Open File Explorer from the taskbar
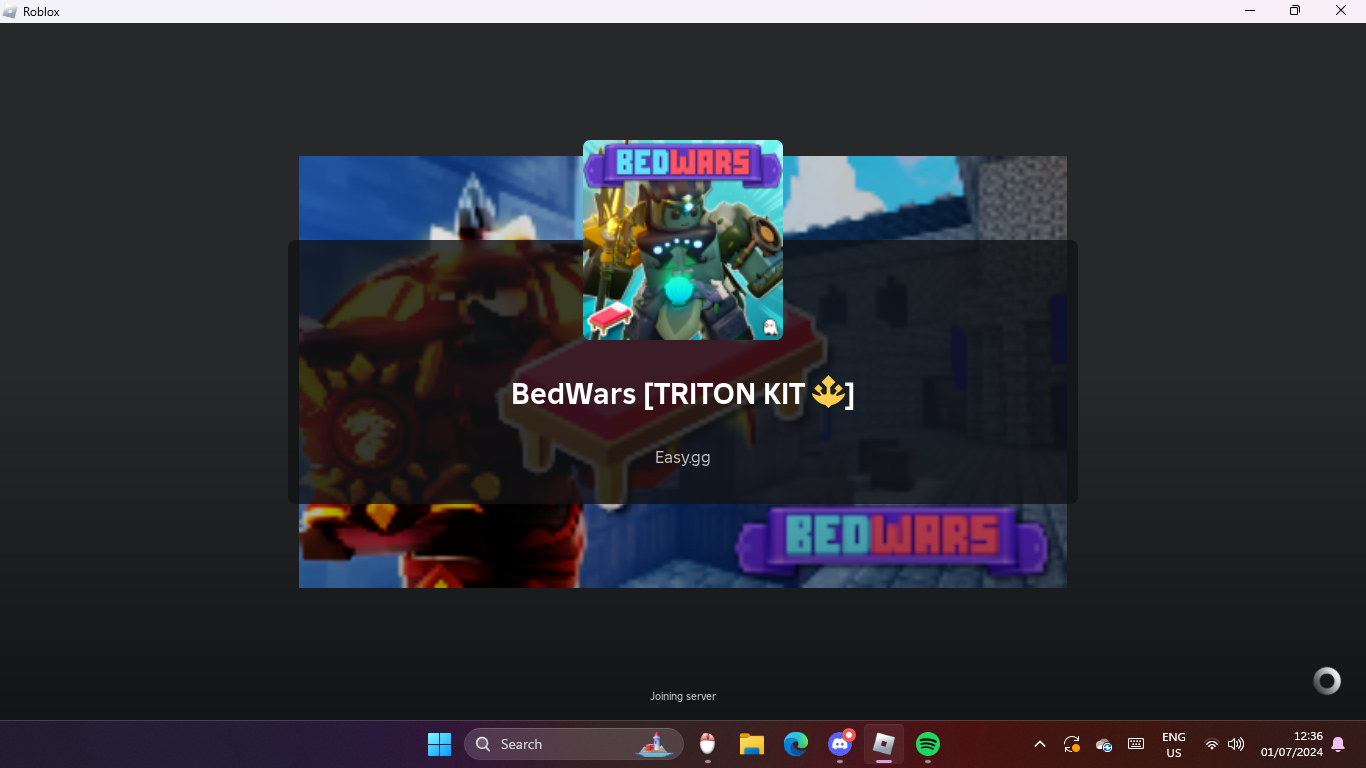 click(751, 744)
